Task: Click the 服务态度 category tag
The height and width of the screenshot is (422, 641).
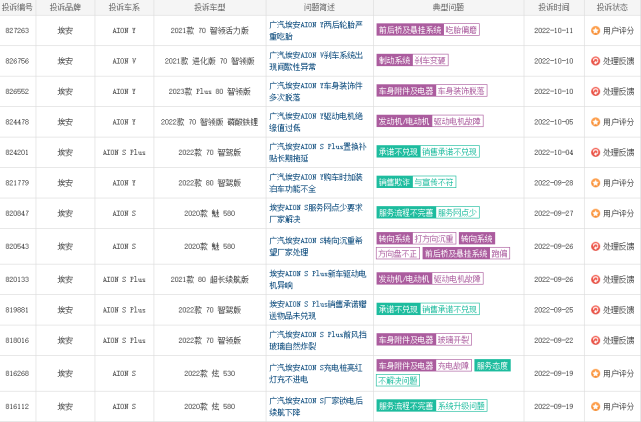Action: (493, 366)
